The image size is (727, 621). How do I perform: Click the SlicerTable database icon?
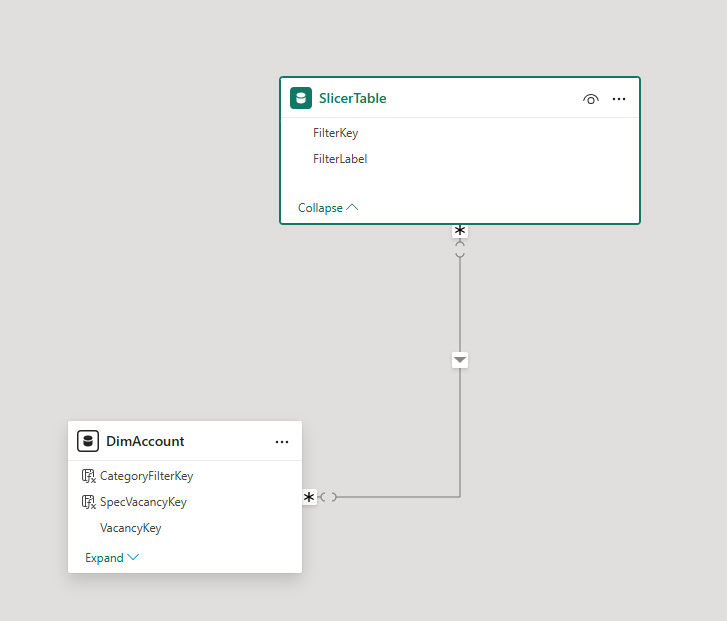point(301,98)
